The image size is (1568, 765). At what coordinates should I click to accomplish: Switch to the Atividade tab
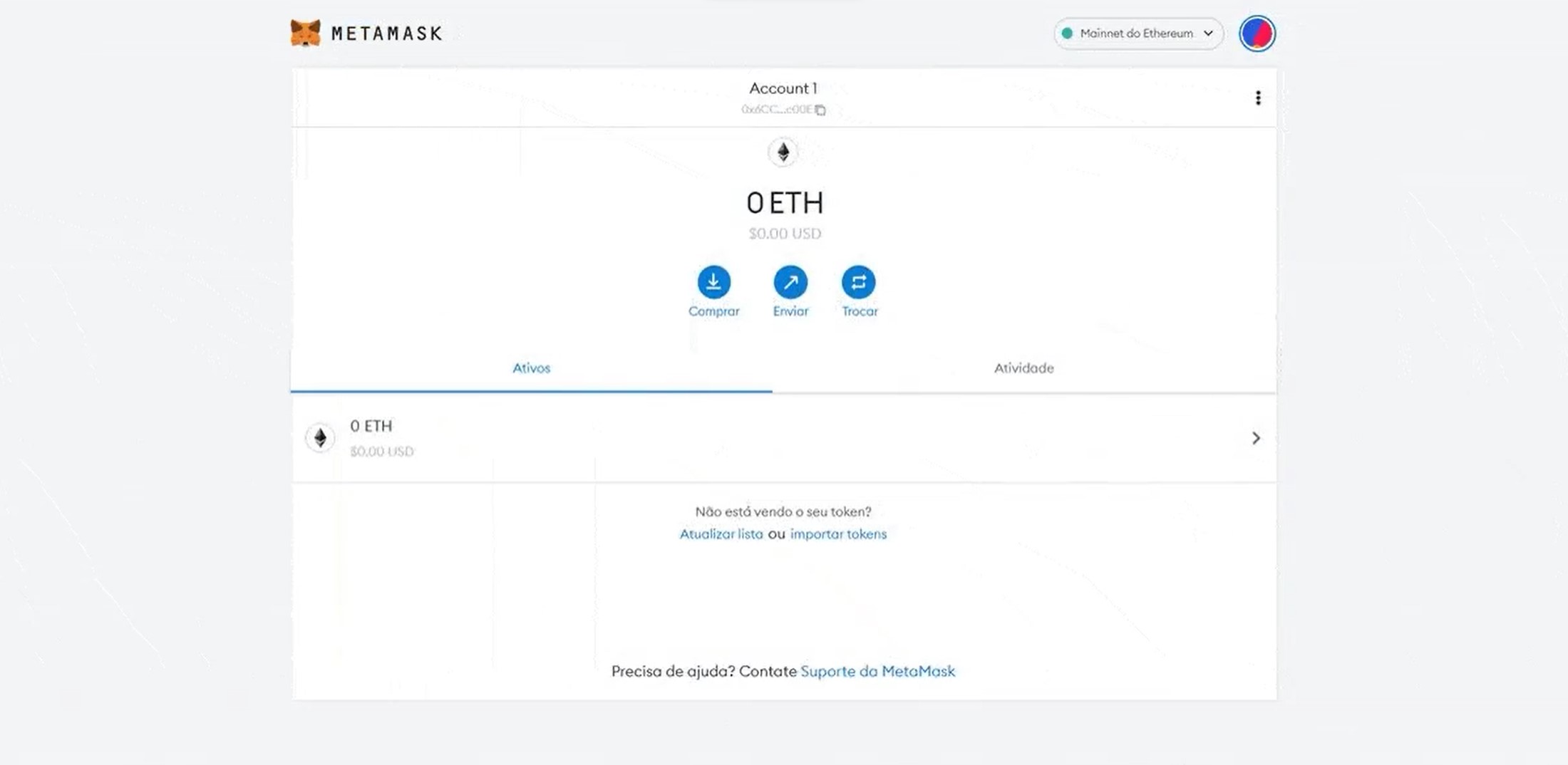(x=1024, y=368)
